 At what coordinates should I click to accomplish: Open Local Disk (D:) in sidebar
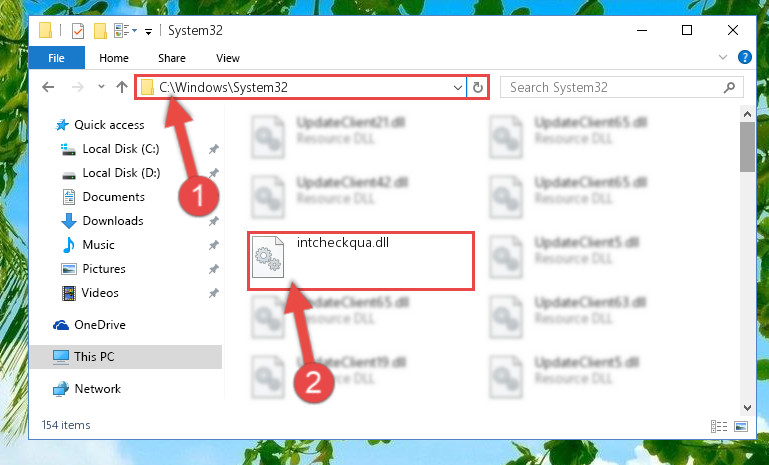[x=121, y=173]
